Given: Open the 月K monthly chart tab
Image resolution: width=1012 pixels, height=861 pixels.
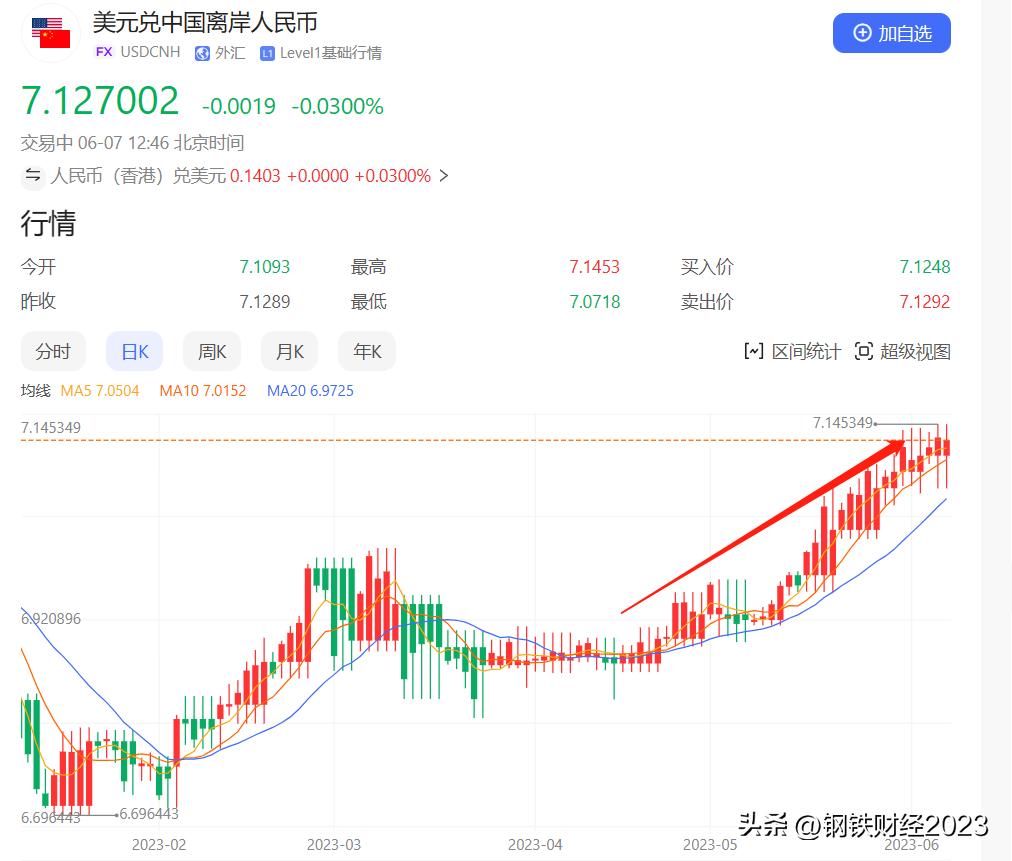Looking at the screenshot, I should click(x=289, y=351).
